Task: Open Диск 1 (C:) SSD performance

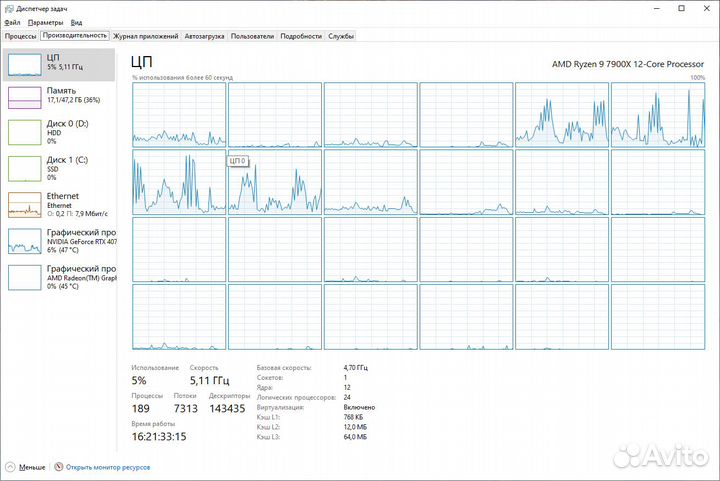Action: (x=59, y=168)
